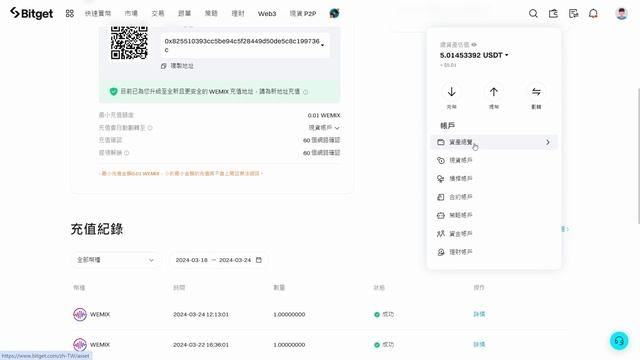Open the USDT currency dropdown beside 5.01453392
This screenshot has width=640, height=360.
coord(507,55)
